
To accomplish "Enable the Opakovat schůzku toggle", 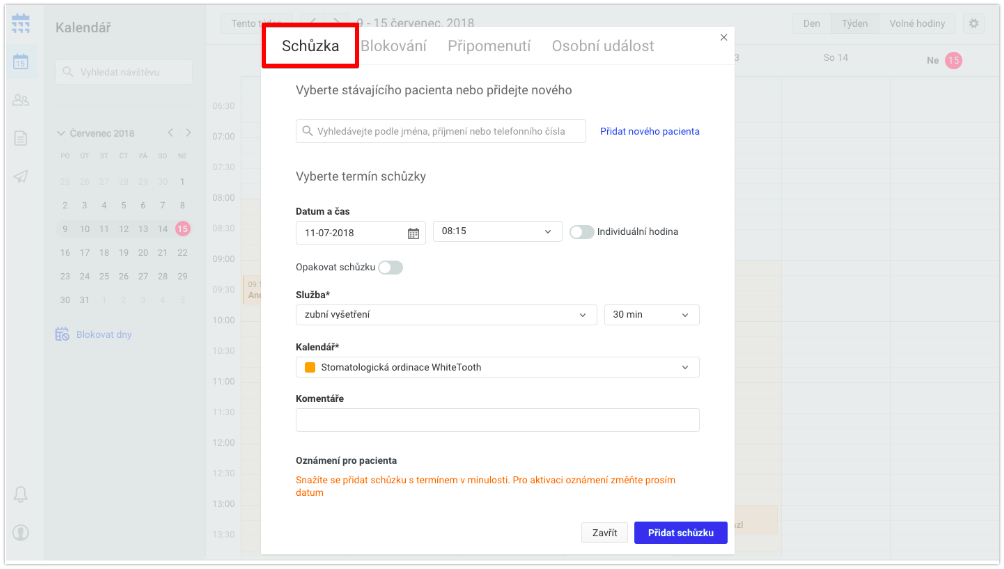I will (x=390, y=268).
